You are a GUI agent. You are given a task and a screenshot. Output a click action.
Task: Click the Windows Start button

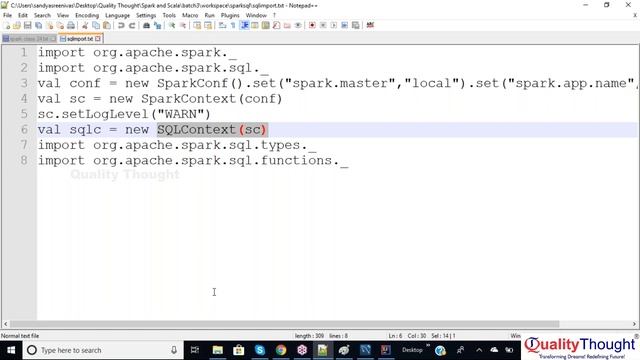click(x=11, y=350)
